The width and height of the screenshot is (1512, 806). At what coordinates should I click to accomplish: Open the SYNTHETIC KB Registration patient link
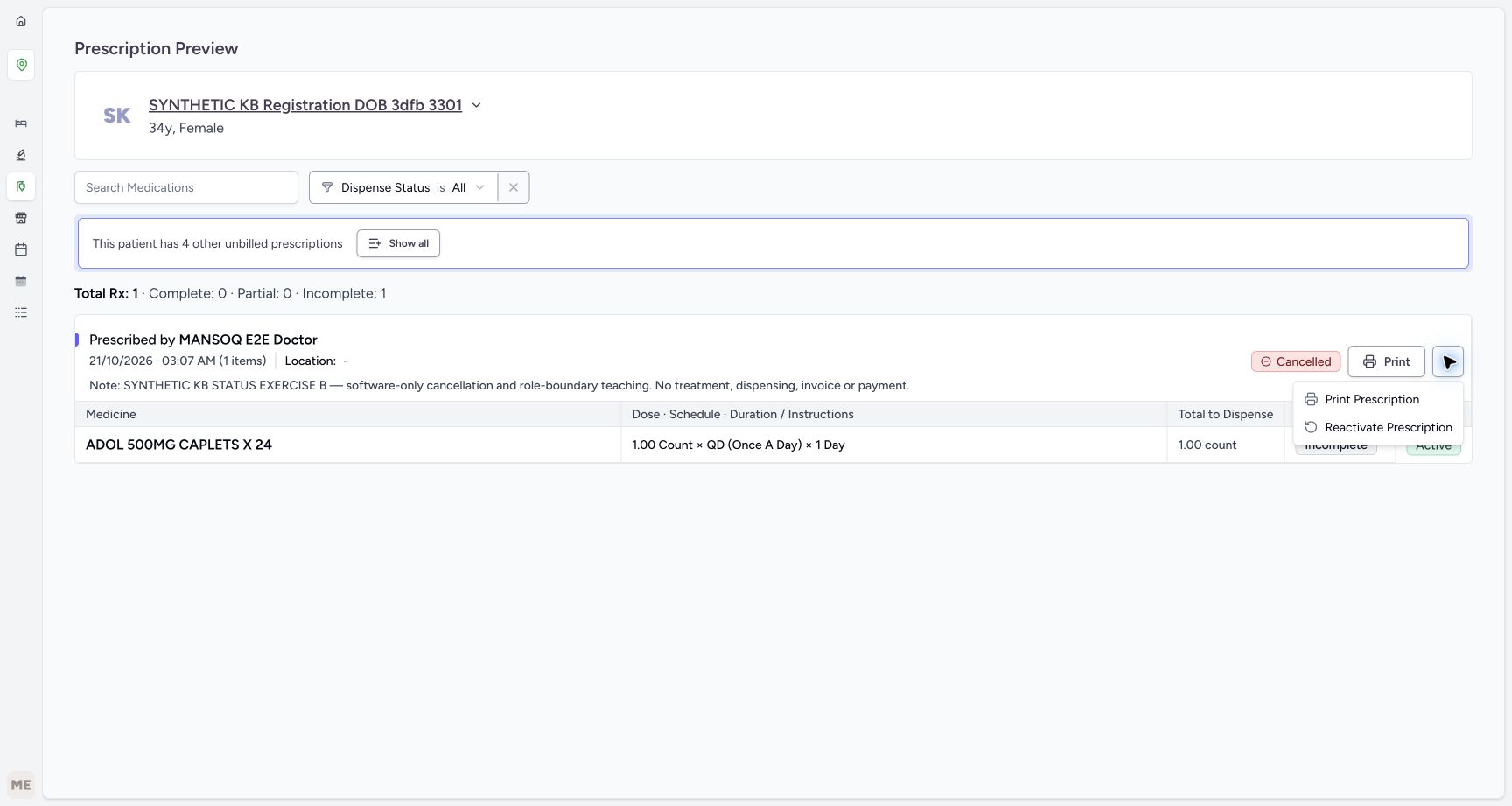pos(305,105)
